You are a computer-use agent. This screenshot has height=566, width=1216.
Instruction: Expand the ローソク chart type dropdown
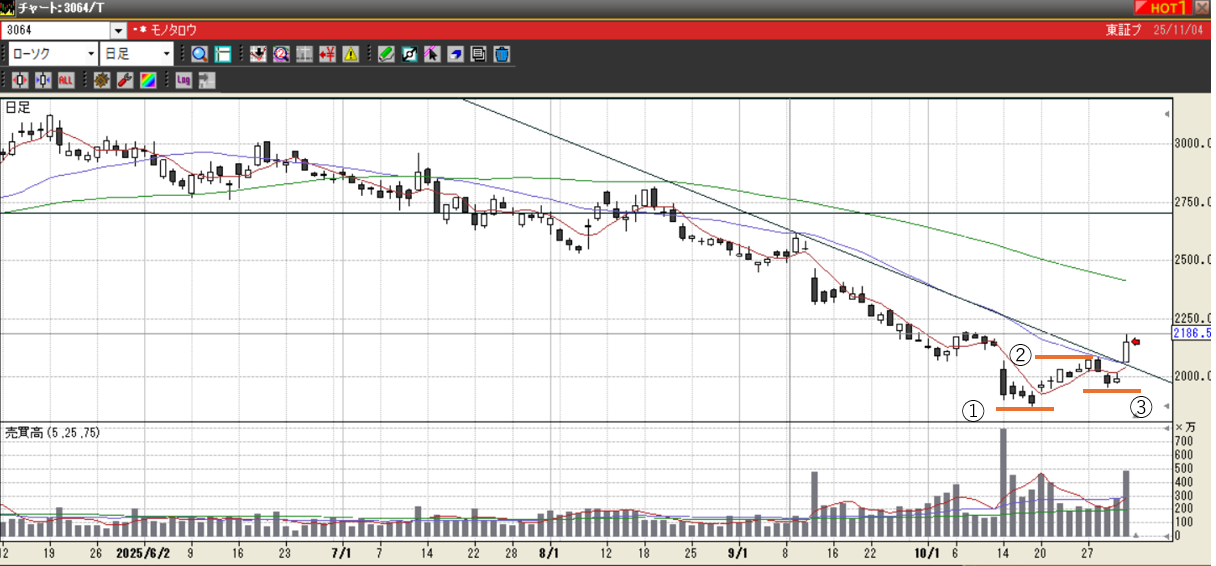[92, 54]
